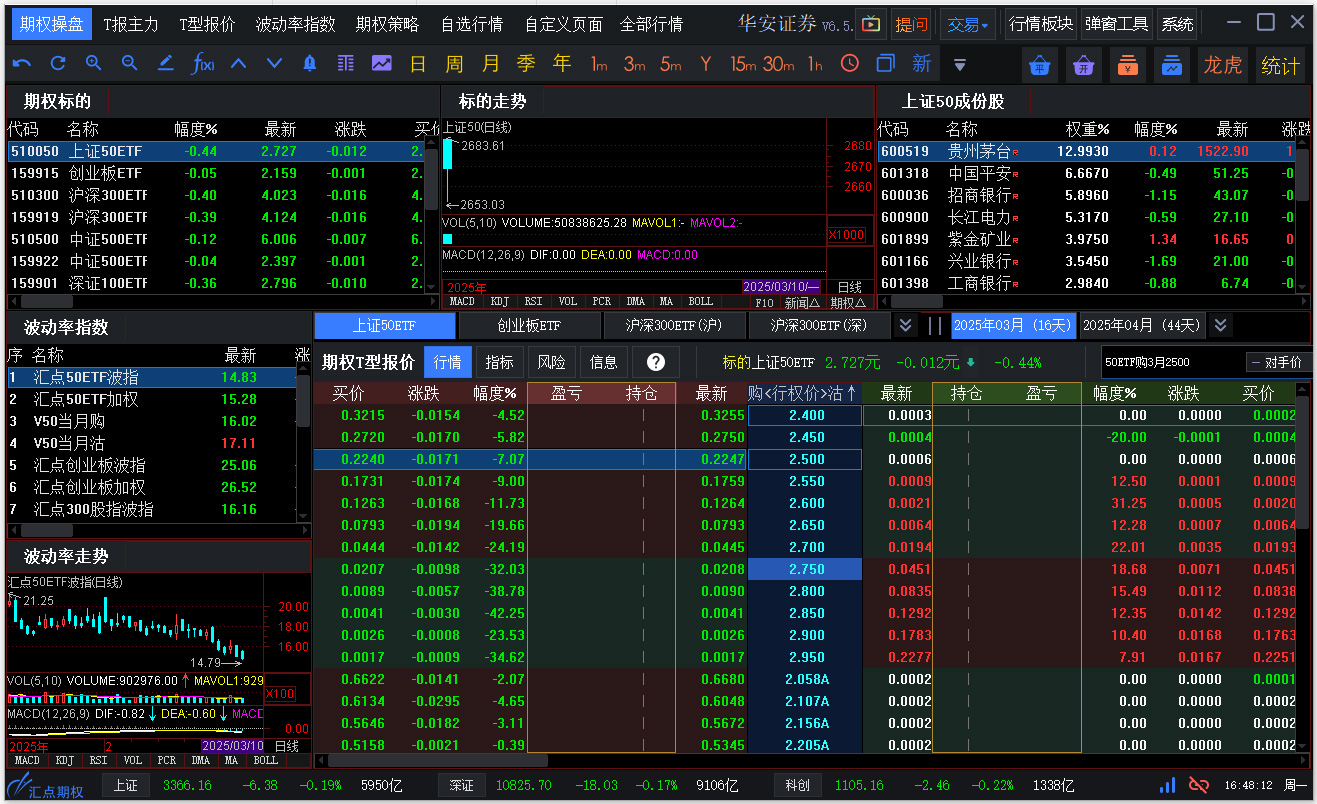Click the purple list-layout icon
The height and width of the screenshot is (804, 1317).
[x=346, y=64]
